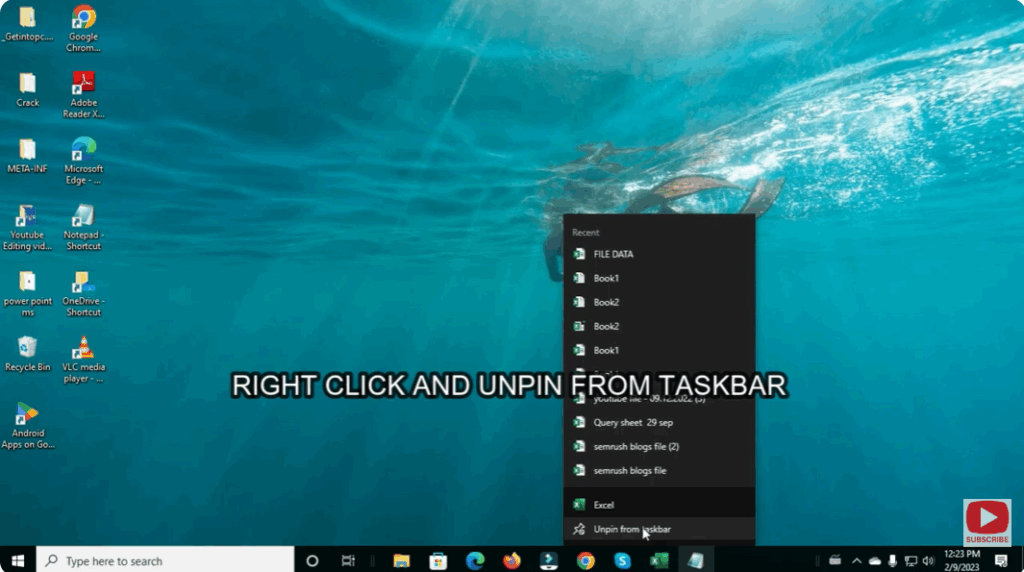The width and height of the screenshot is (1024, 572).
Task: Launch Firefox from the taskbar
Action: point(511,560)
